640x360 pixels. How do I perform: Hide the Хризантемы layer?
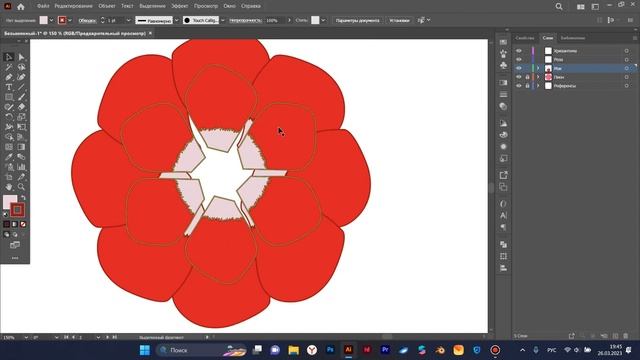click(x=519, y=51)
